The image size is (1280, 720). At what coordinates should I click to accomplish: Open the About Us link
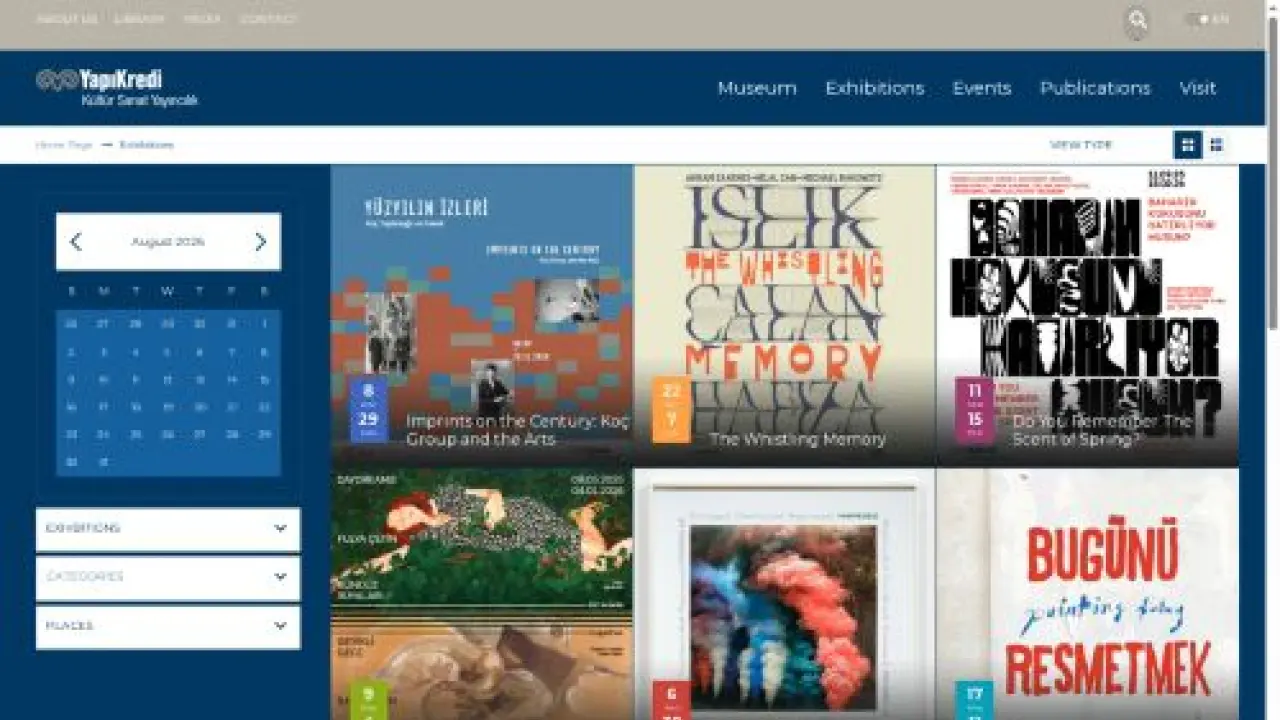click(x=67, y=19)
